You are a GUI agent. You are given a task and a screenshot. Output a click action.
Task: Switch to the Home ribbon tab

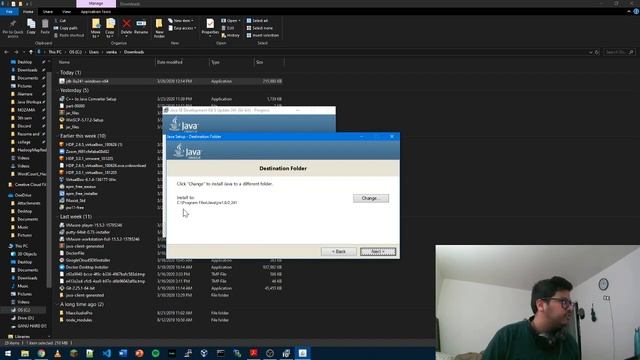pos(28,12)
